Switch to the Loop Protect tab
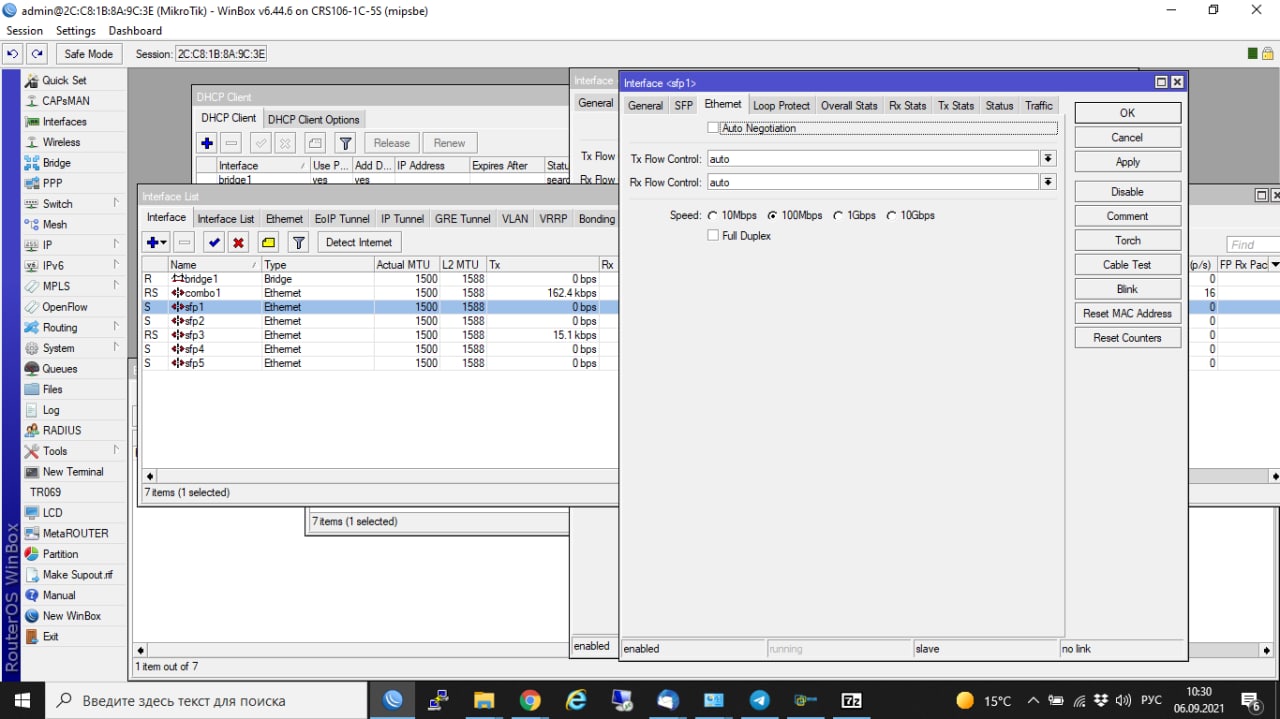Viewport: 1280px width, 719px height. [x=781, y=106]
